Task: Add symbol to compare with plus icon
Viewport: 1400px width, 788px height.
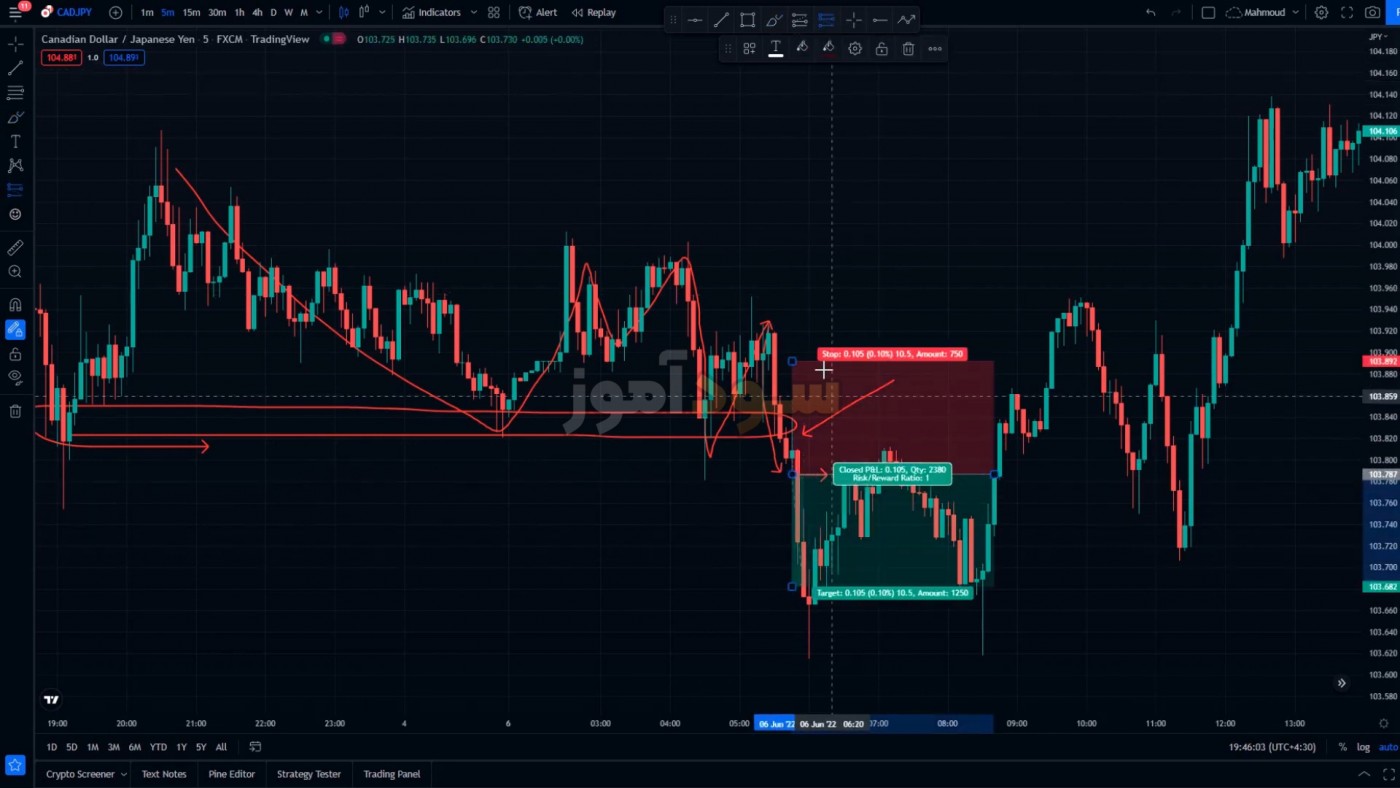Action: click(115, 12)
